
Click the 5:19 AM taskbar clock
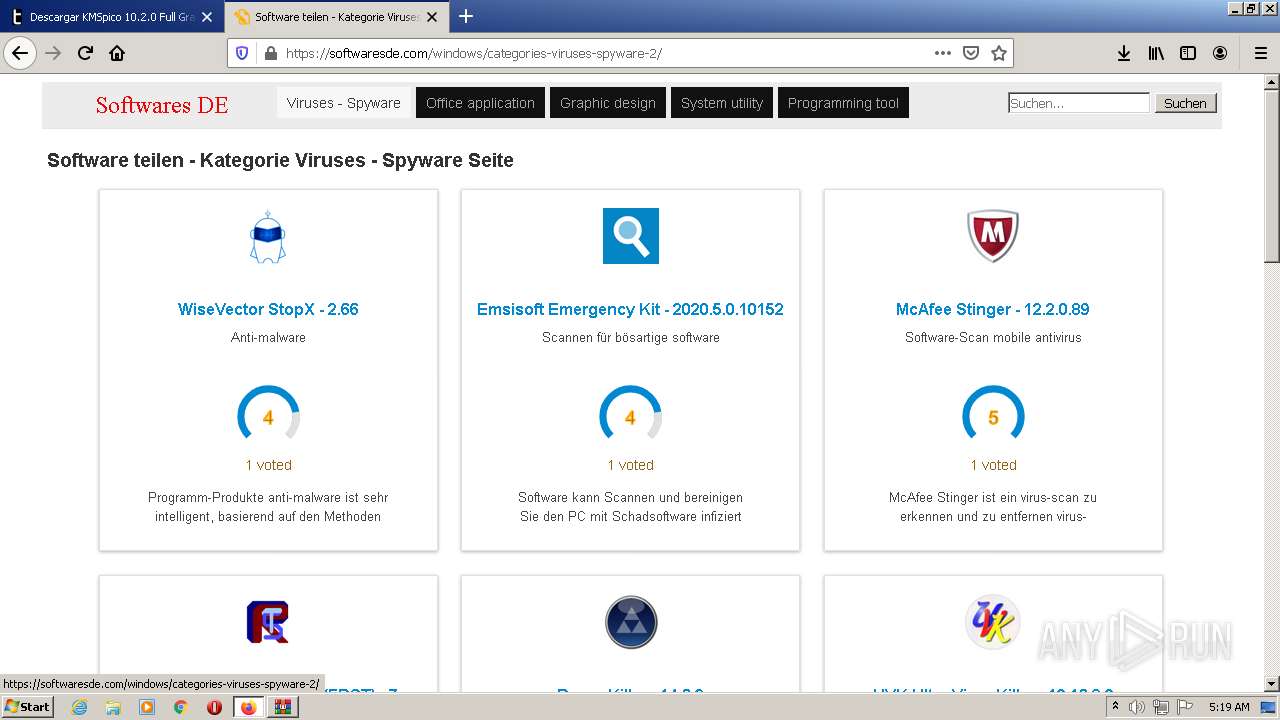tap(1229, 707)
